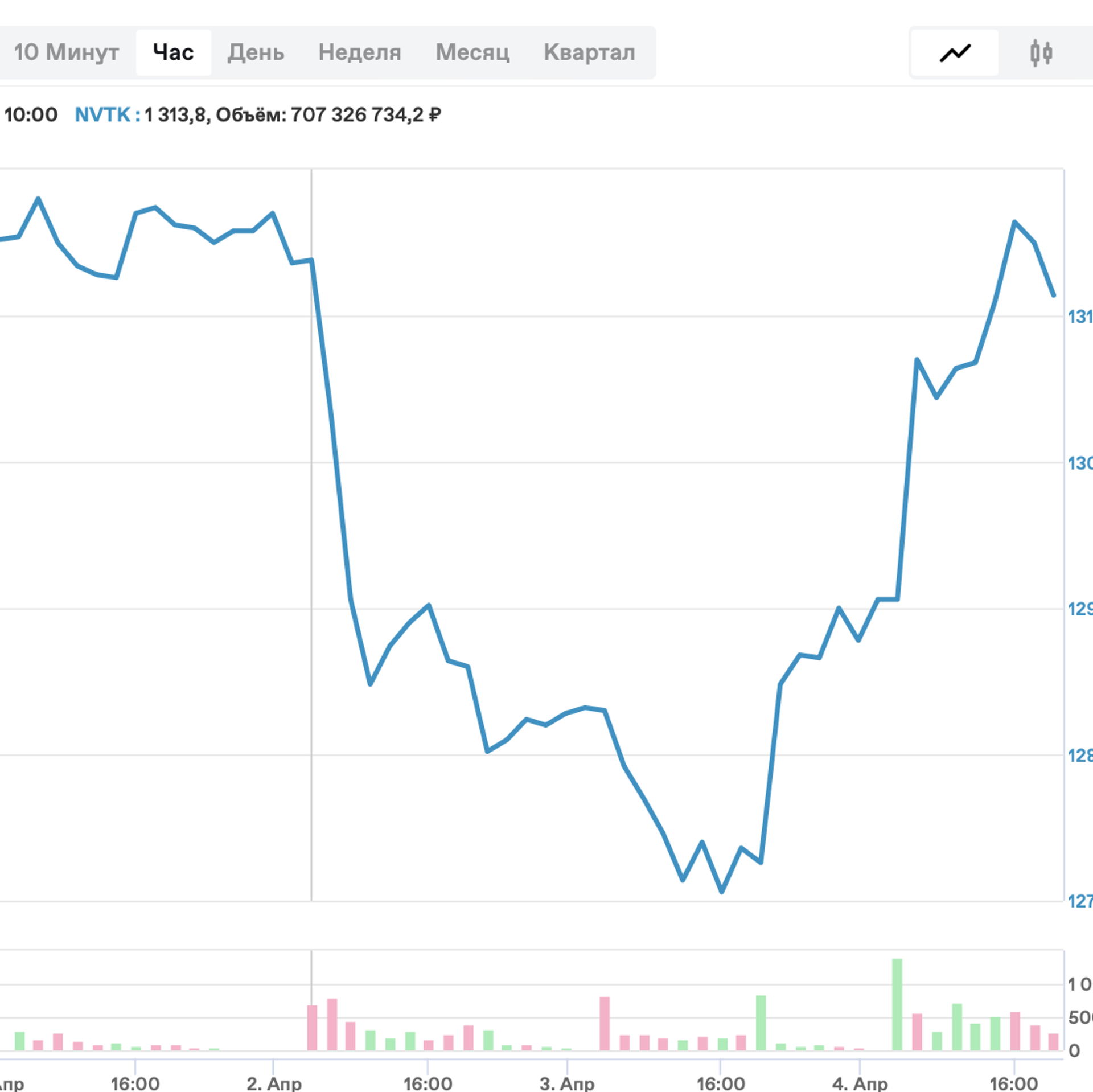This screenshot has width=1093, height=1092.
Task: Click the NVTK ticker label
Action: point(103,115)
